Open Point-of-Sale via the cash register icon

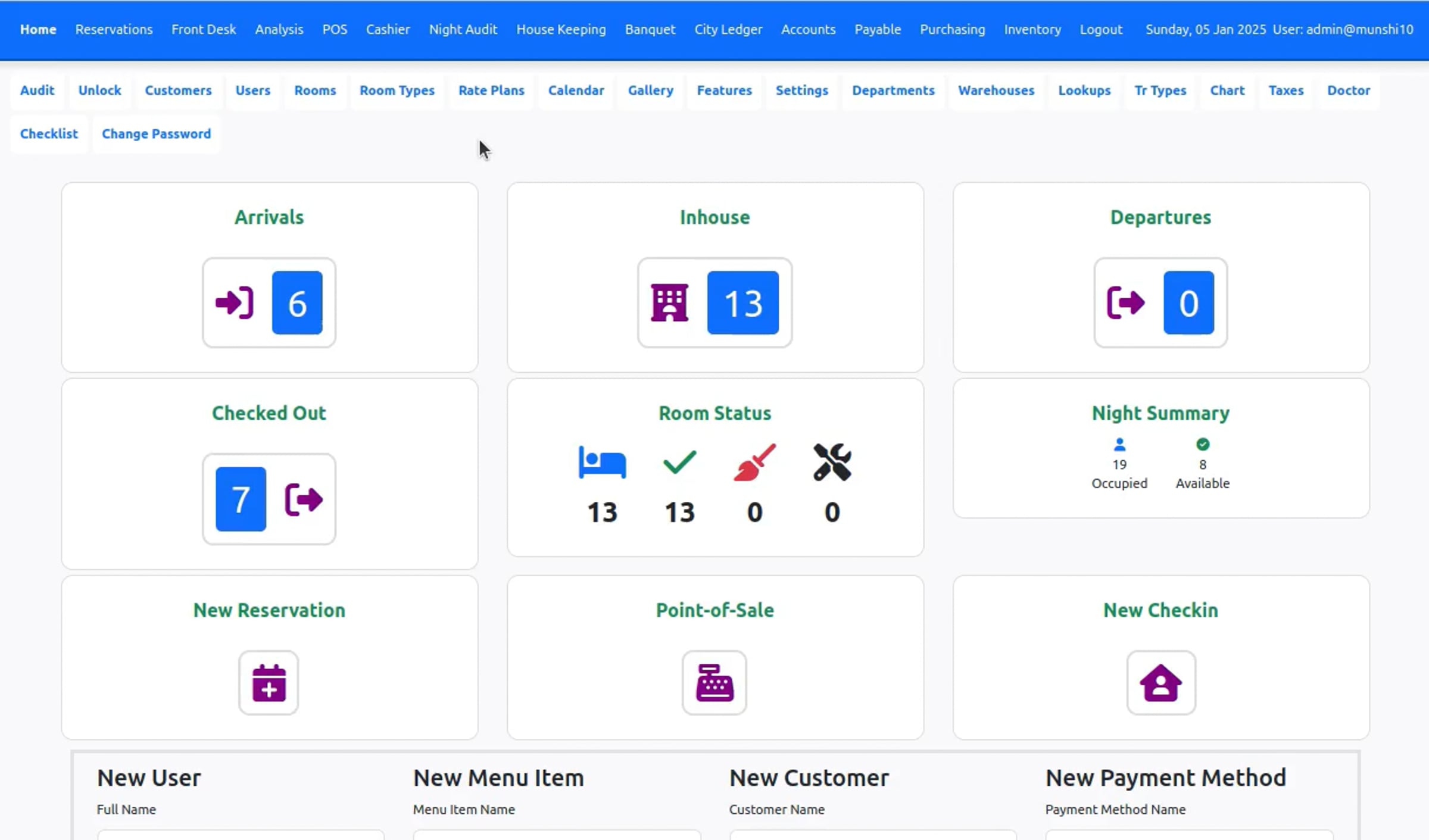[714, 683]
